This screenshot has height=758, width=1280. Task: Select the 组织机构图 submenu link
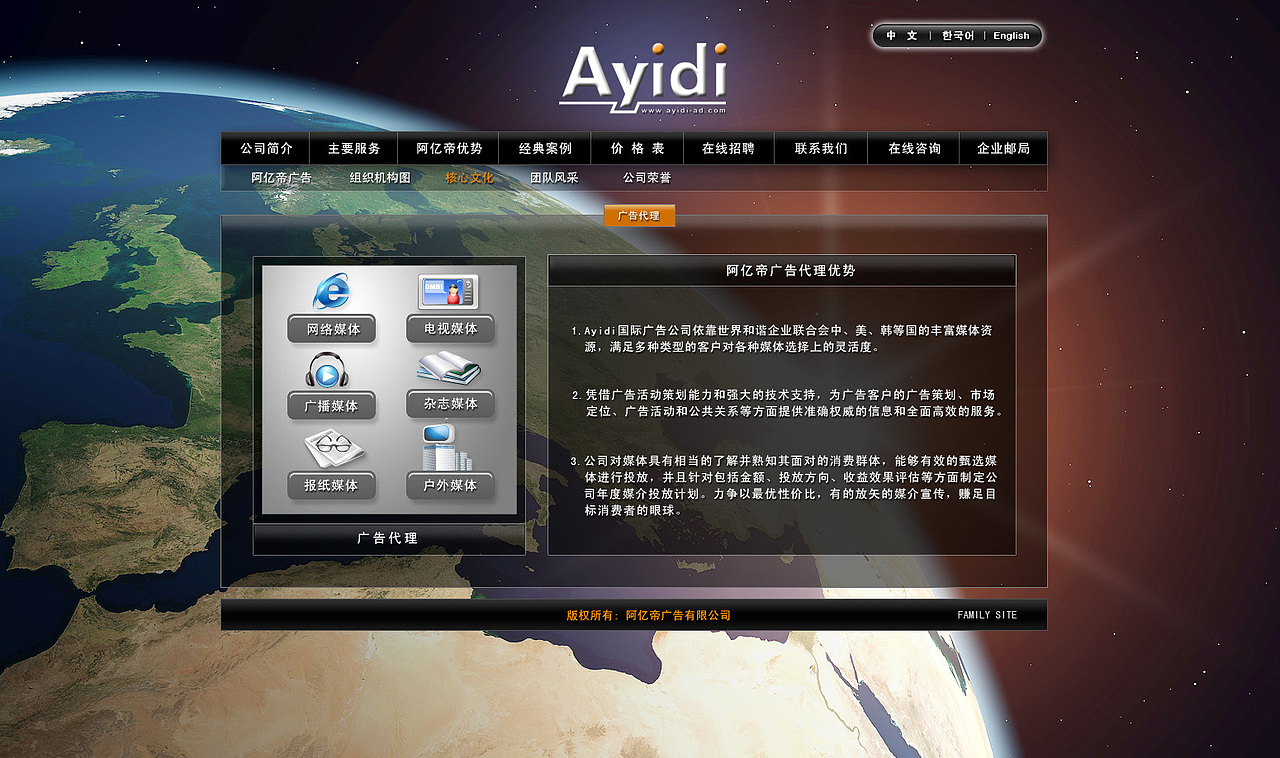coord(380,178)
